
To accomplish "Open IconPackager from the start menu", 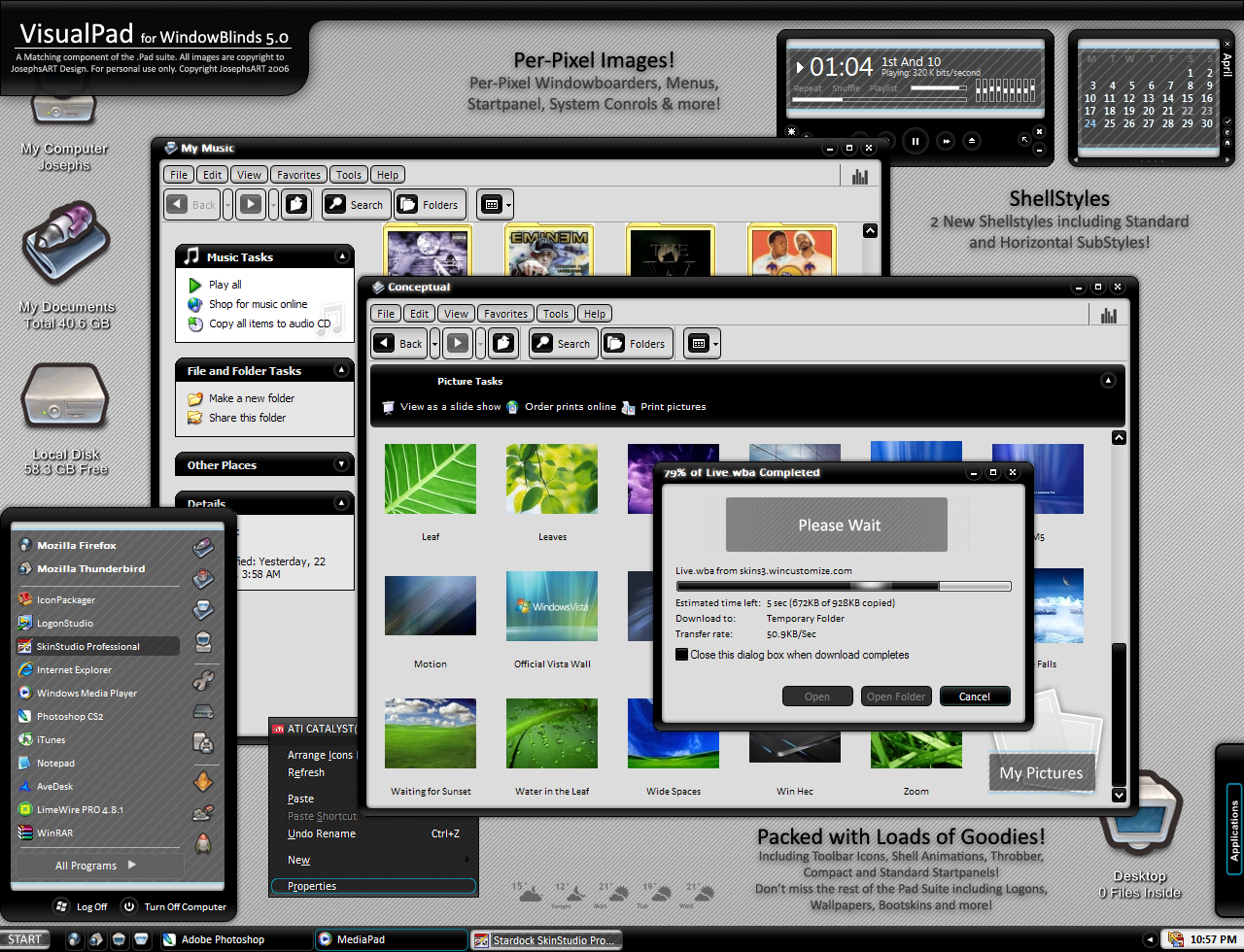I will [55, 600].
